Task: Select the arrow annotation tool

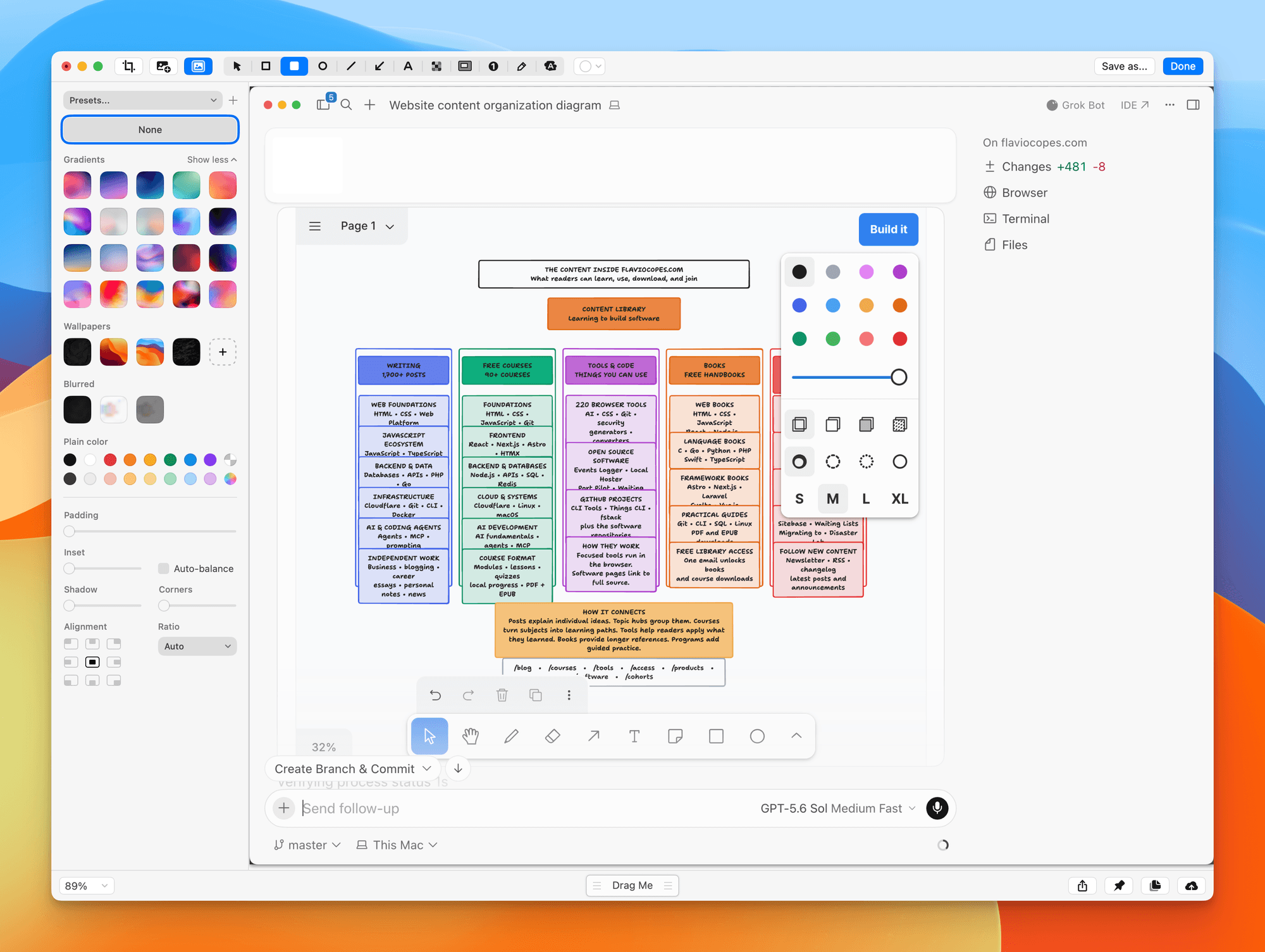Action: point(379,66)
